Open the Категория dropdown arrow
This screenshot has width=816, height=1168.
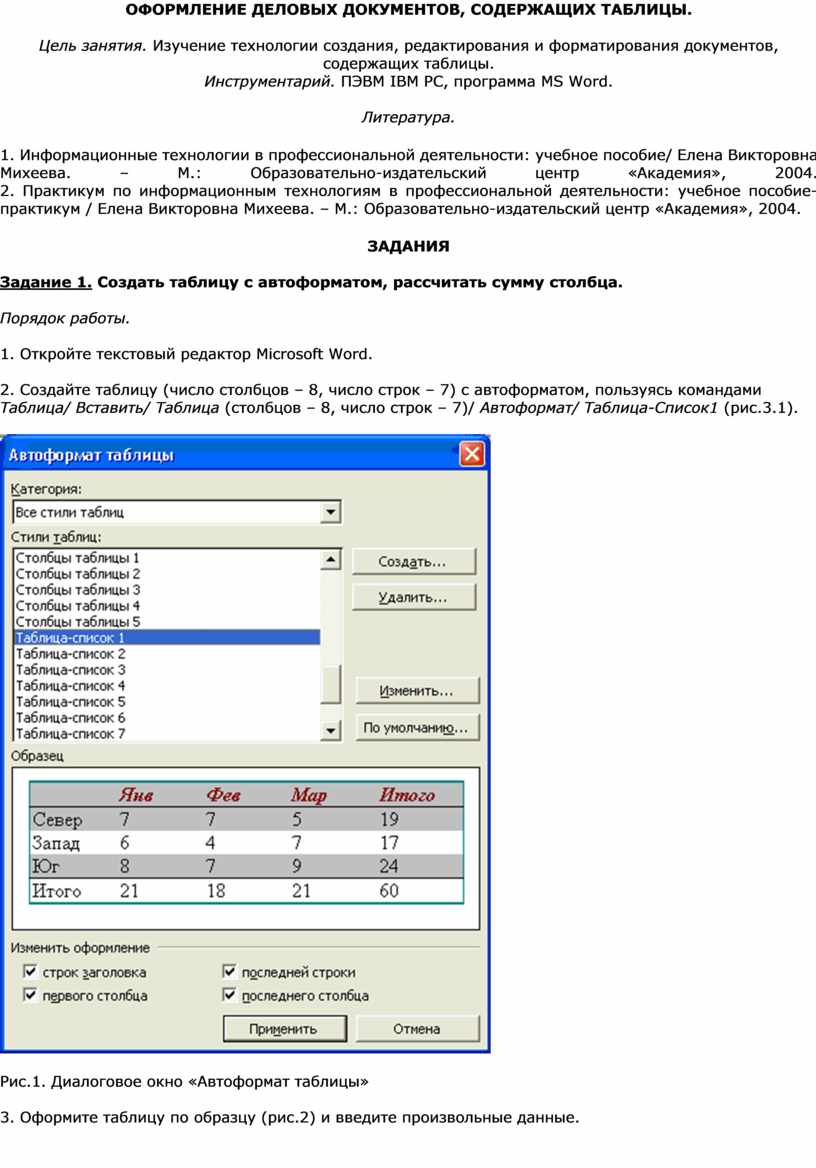pyautogui.click(x=331, y=512)
